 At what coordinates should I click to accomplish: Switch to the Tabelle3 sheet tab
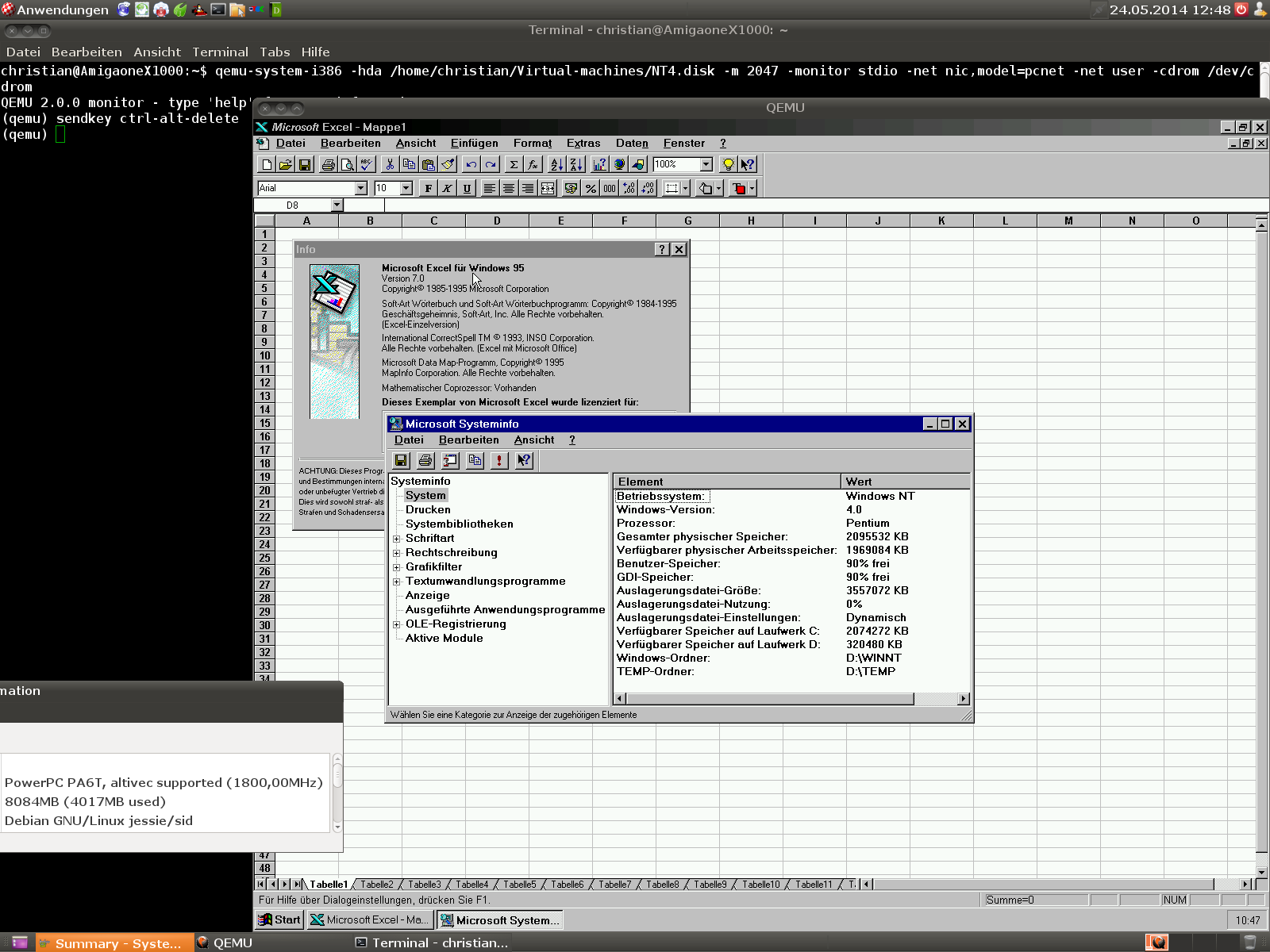point(424,884)
